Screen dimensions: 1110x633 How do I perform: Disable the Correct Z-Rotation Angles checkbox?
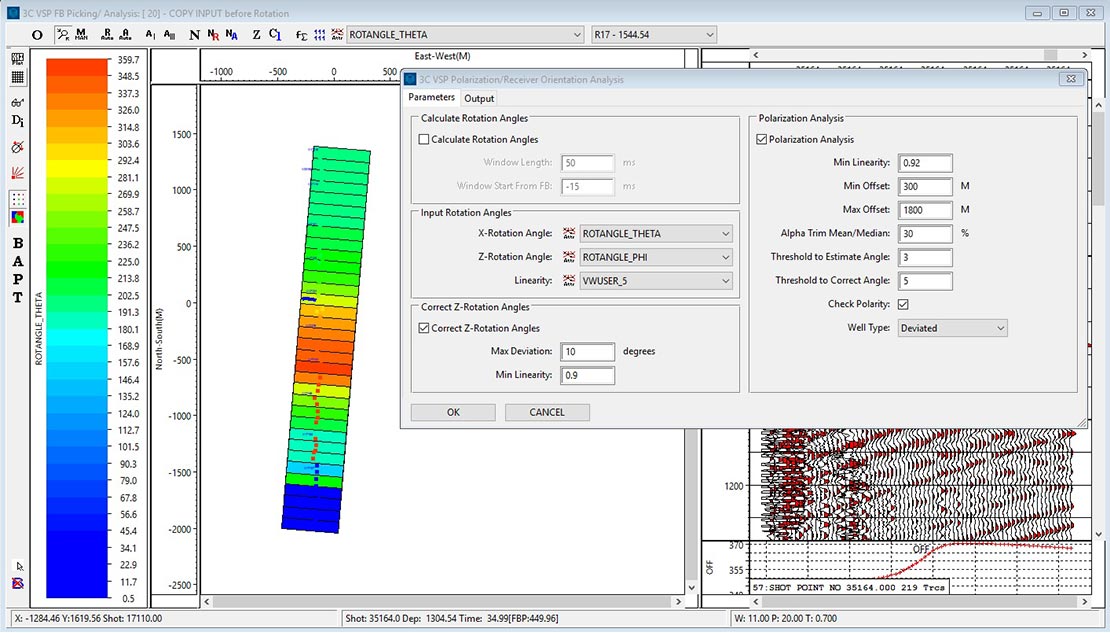coord(425,327)
